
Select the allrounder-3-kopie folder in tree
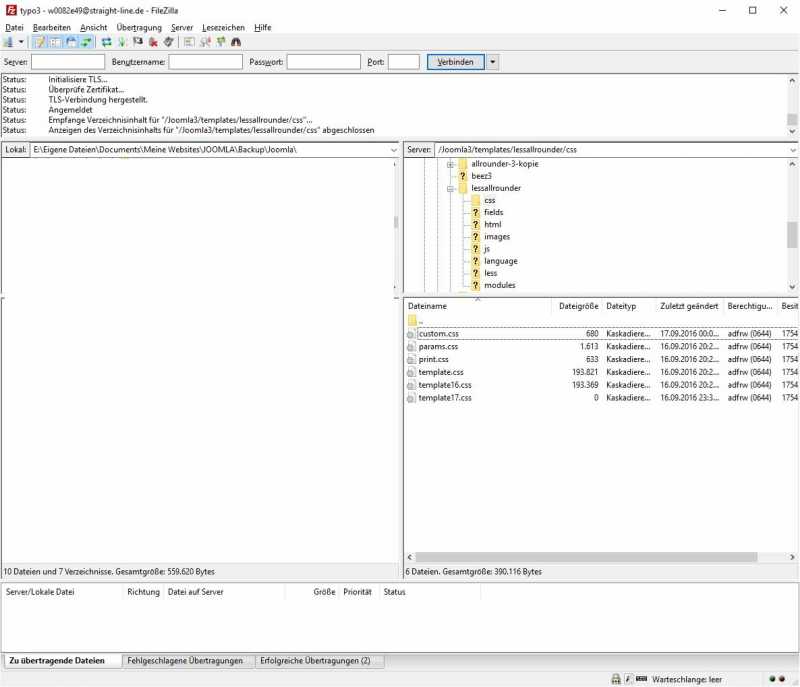505,164
